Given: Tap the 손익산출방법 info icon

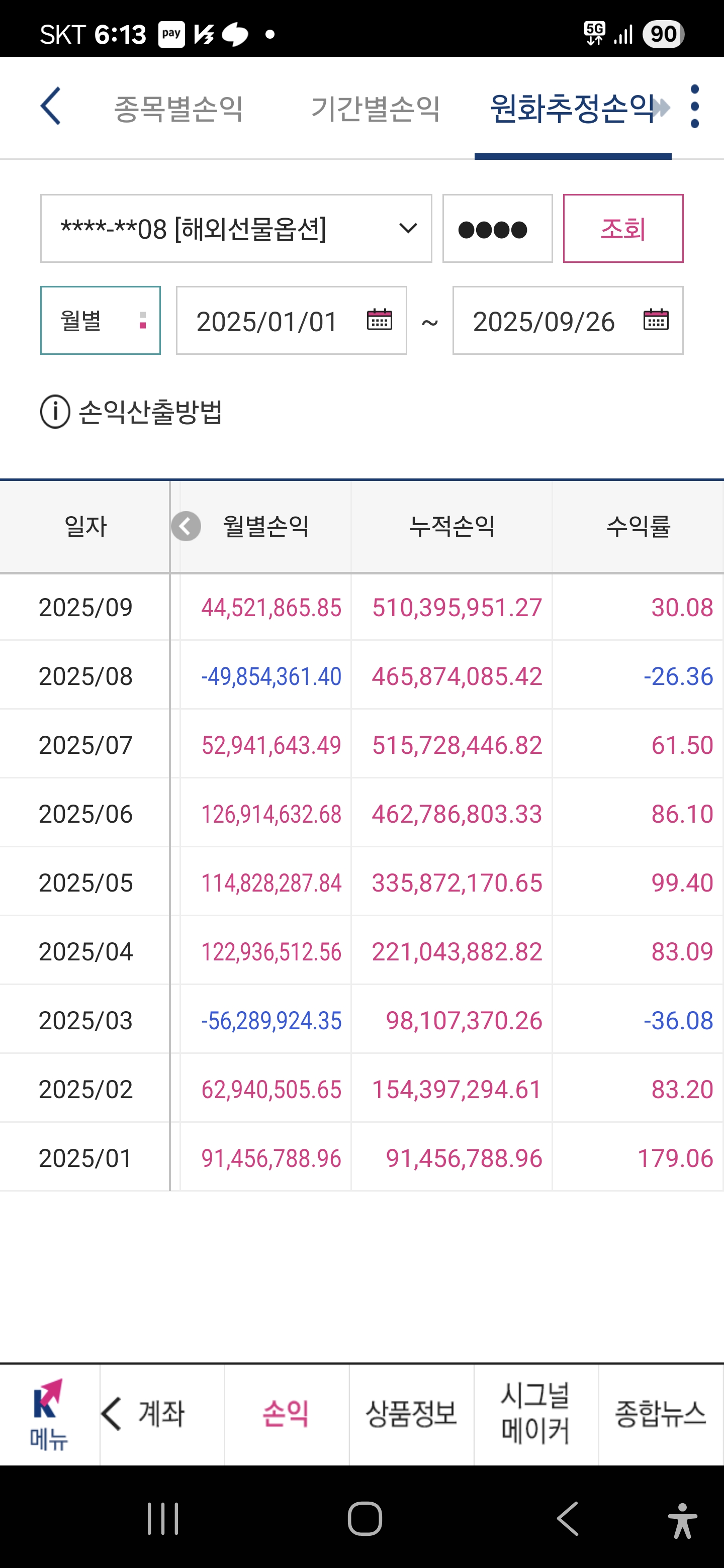Looking at the screenshot, I should click(x=55, y=412).
